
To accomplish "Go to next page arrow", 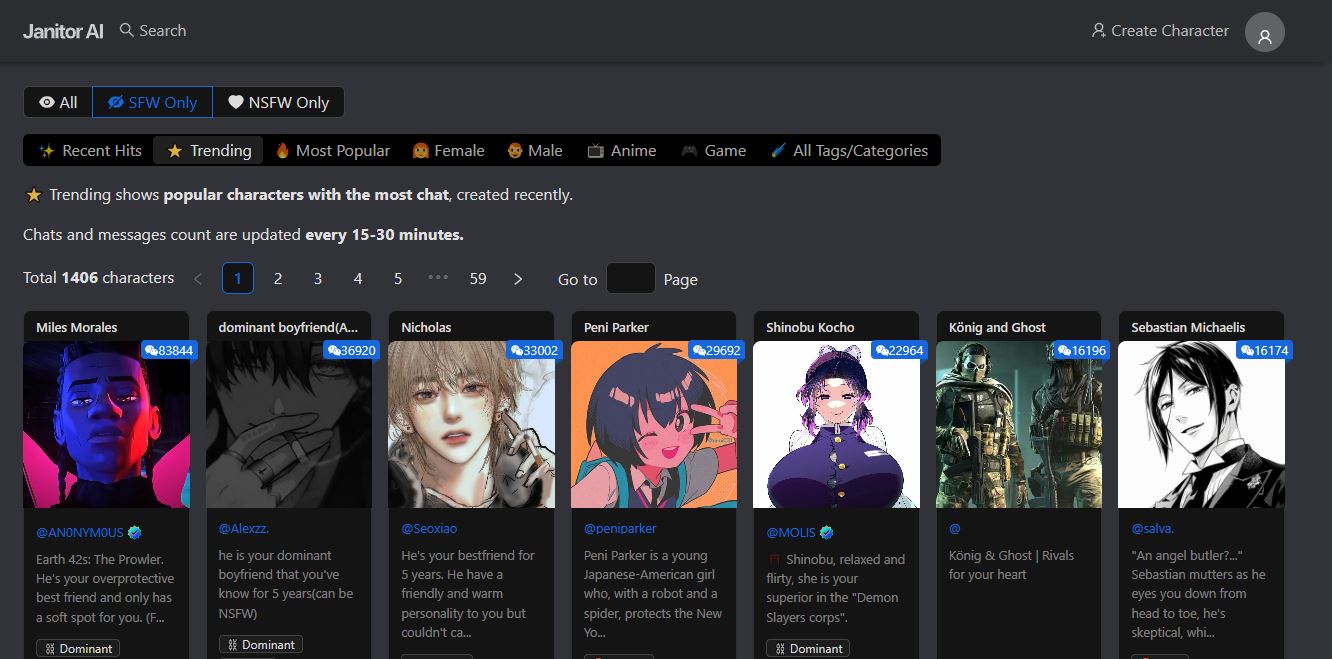I will pyautogui.click(x=518, y=279).
